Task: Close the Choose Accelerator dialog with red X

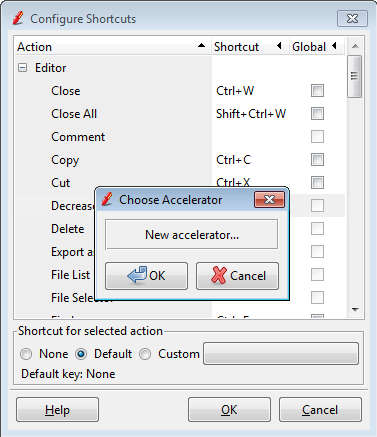Action: pos(269,199)
